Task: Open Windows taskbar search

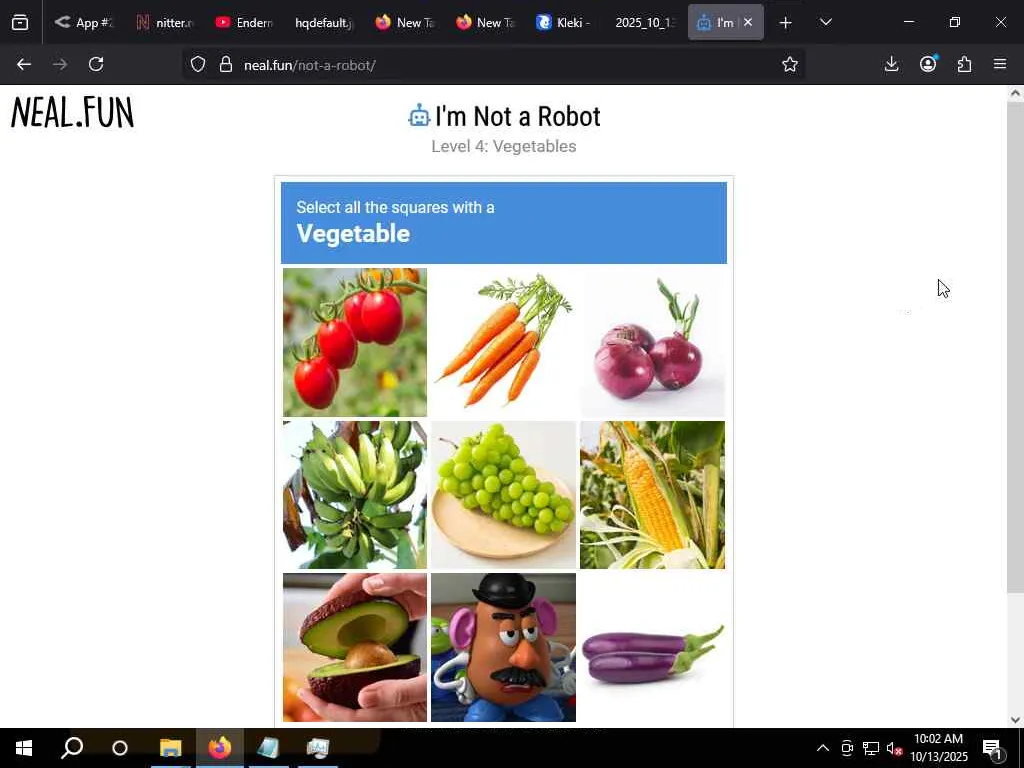Action: pyautogui.click(x=72, y=748)
